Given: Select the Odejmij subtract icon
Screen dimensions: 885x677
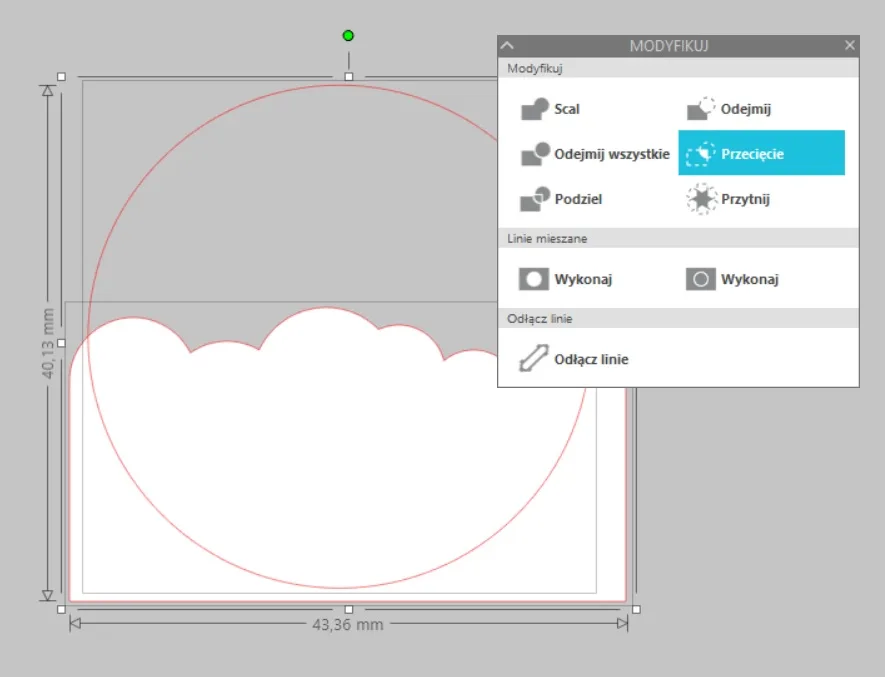Looking at the screenshot, I should pos(700,109).
